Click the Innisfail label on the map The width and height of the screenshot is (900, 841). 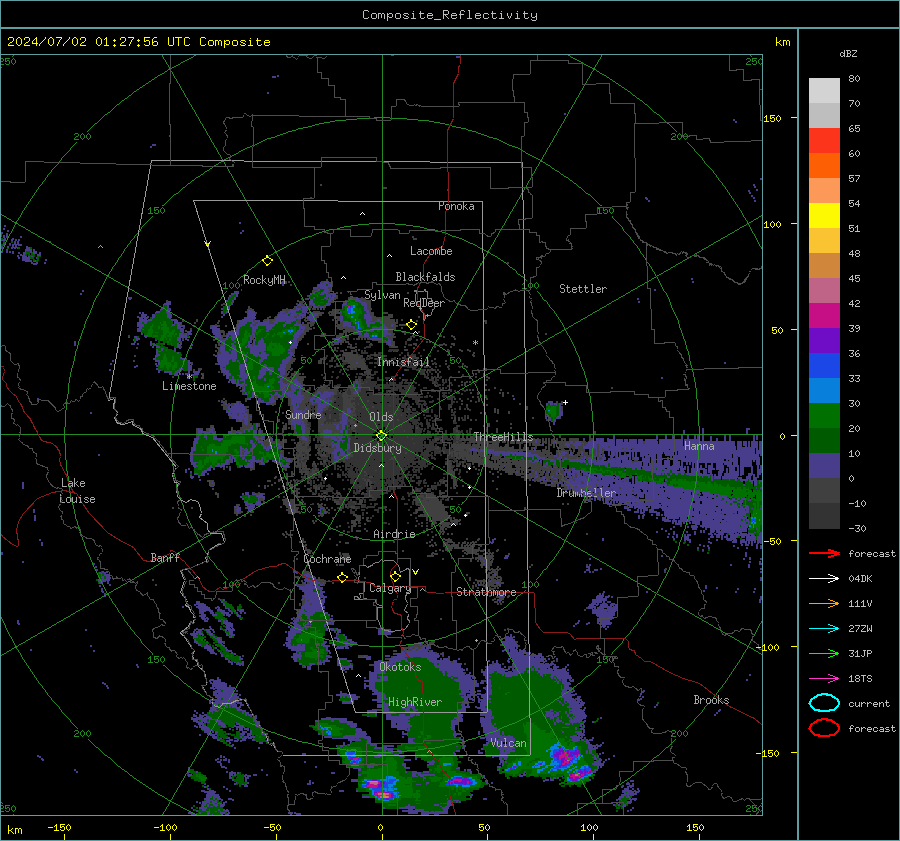point(403,362)
